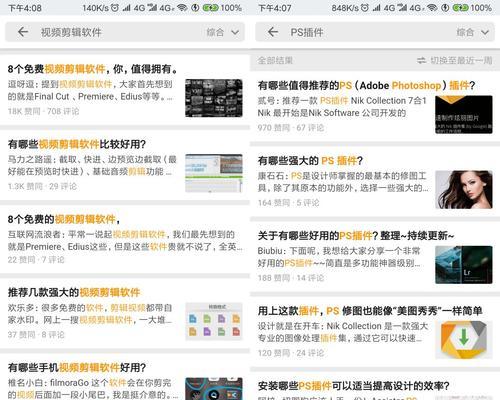Viewport: 500px width, 400px height.
Task: Tap file-icons thumbnail of 推荐几款强大的 article
Action: point(214,321)
